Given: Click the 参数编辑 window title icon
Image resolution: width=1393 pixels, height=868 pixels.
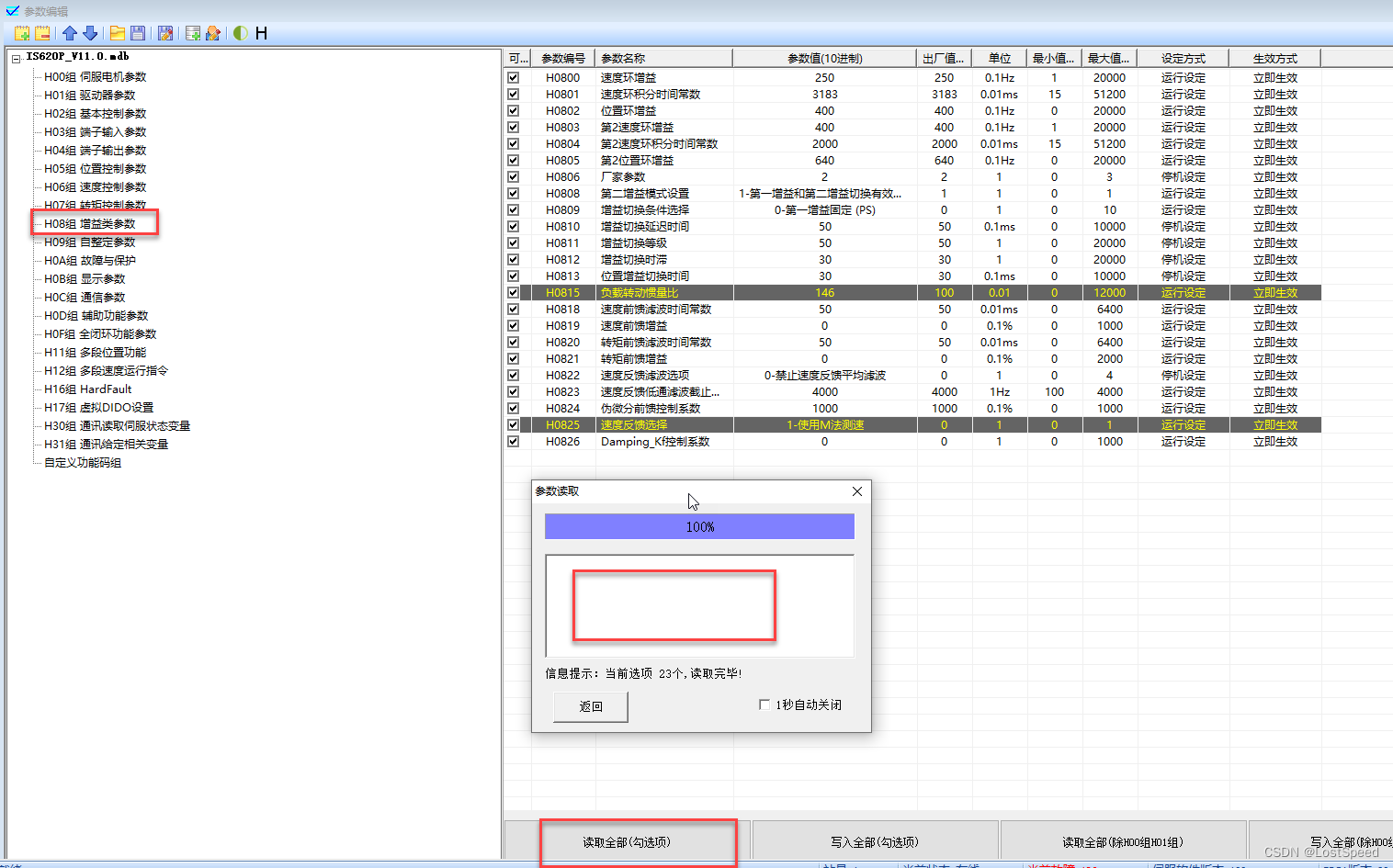Looking at the screenshot, I should click(12, 11).
